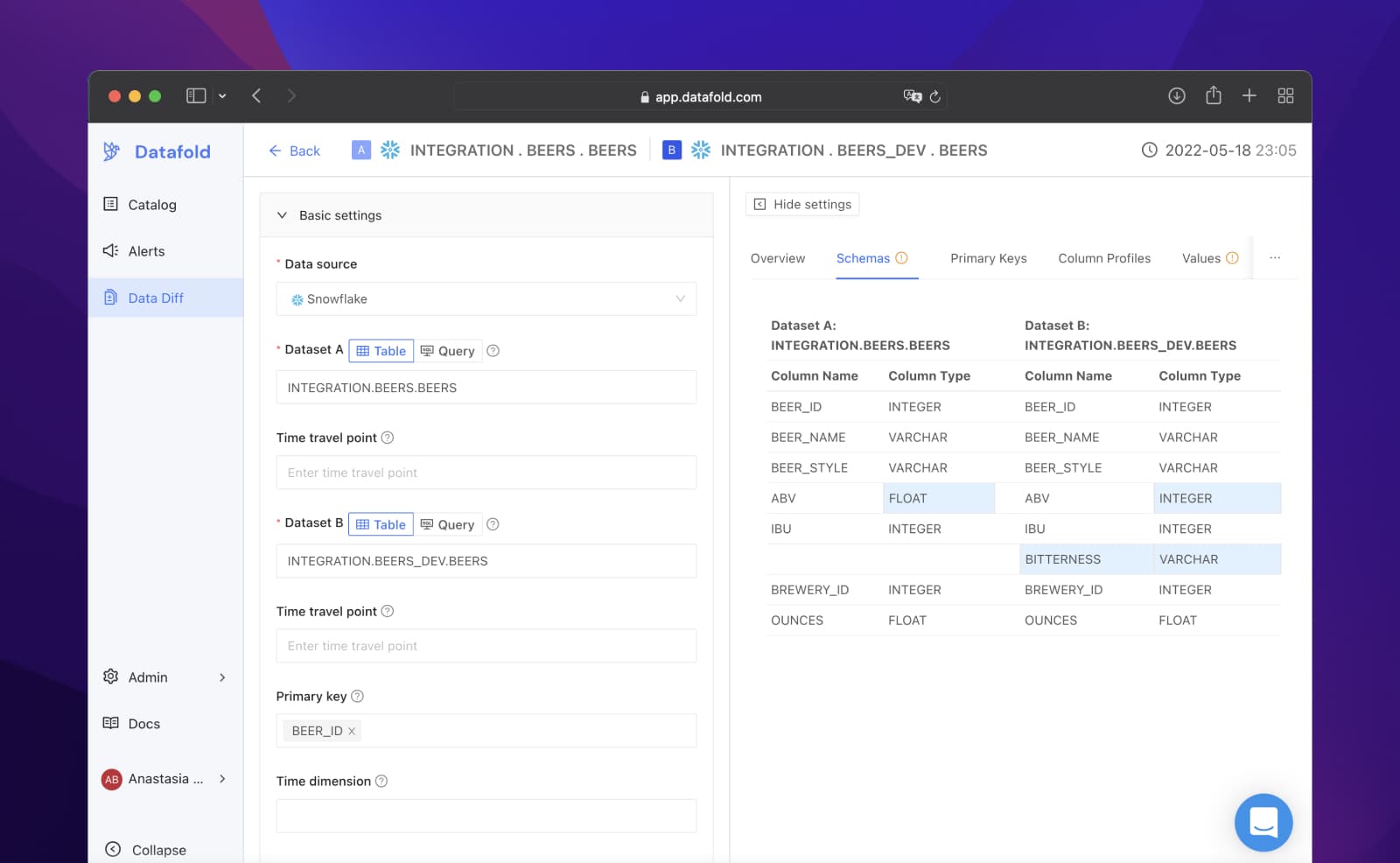Expand the Admin submenu chevron
This screenshot has width=1400, height=863.
(x=222, y=677)
